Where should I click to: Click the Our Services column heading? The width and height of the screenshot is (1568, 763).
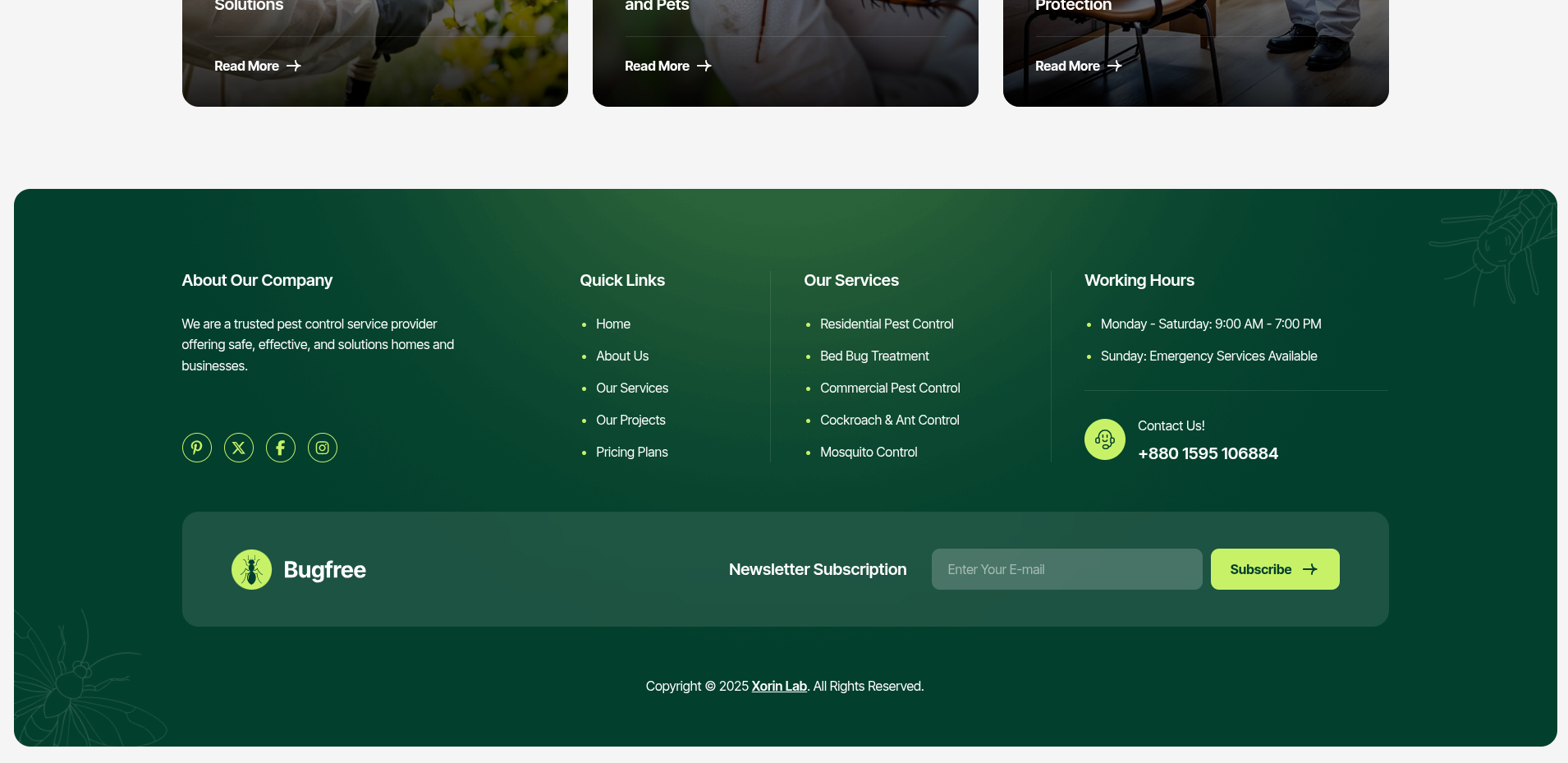(x=851, y=280)
